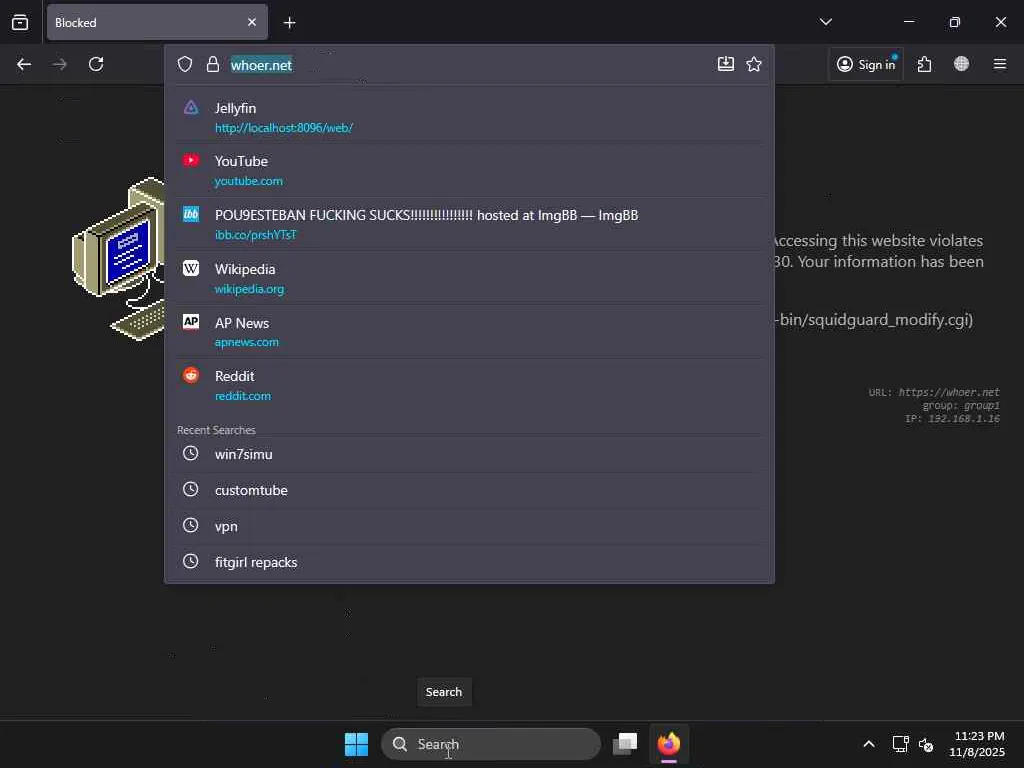This screenshot has width=1024, height=768.
Task: Select the Reddit suggestion
Action: pyautogui.click(x=470, y=385)
